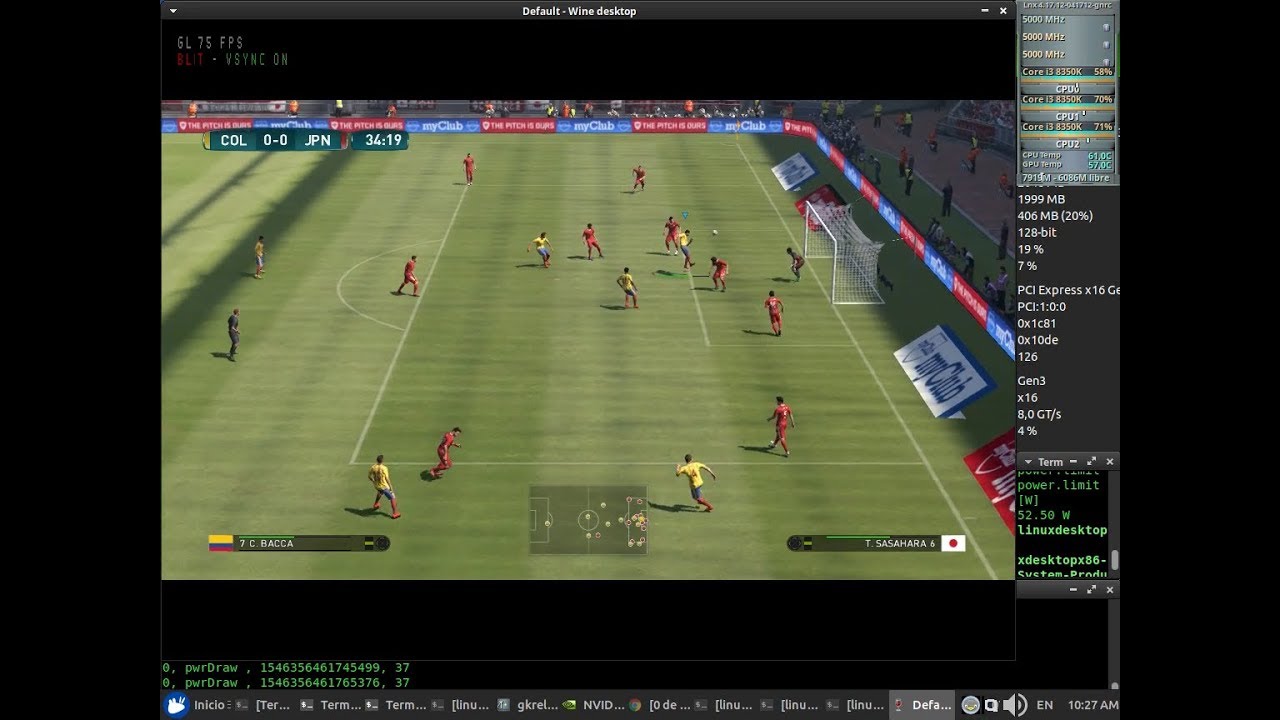Minimize the Term window
The width and height of the screenshot is (1280, 720).
click(1075, 462)
